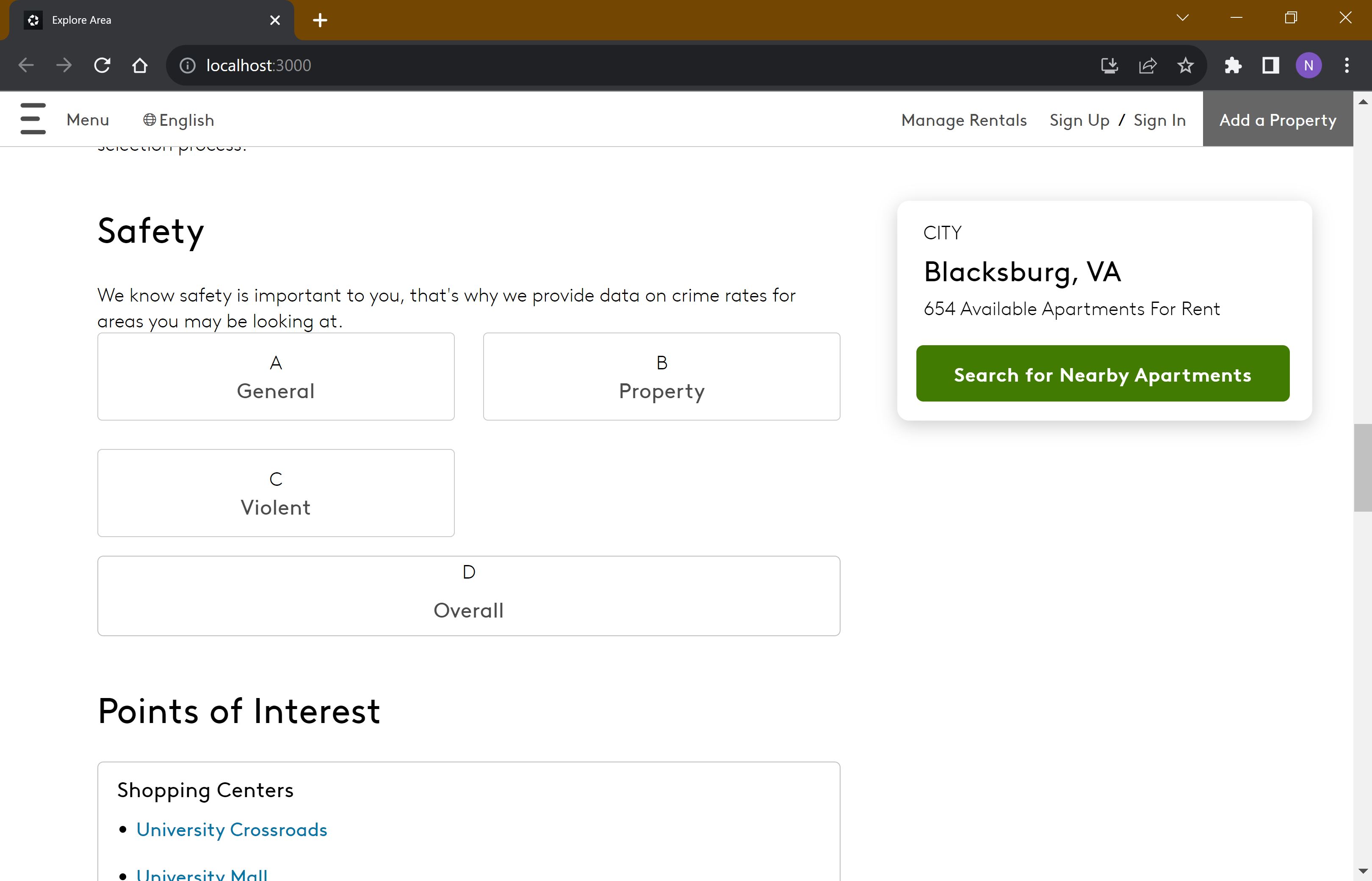
Task: Open the University Crossroads link
Action: 231,829
